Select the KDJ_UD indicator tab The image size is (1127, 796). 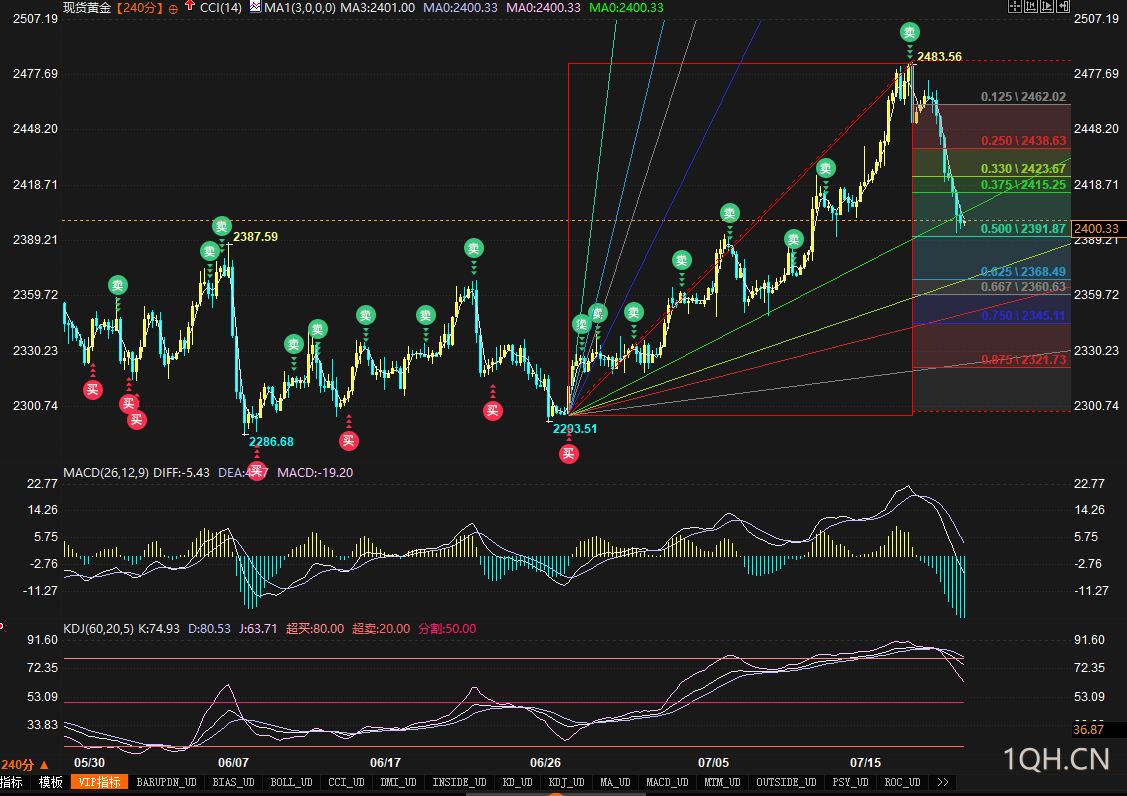coord(568,783)
